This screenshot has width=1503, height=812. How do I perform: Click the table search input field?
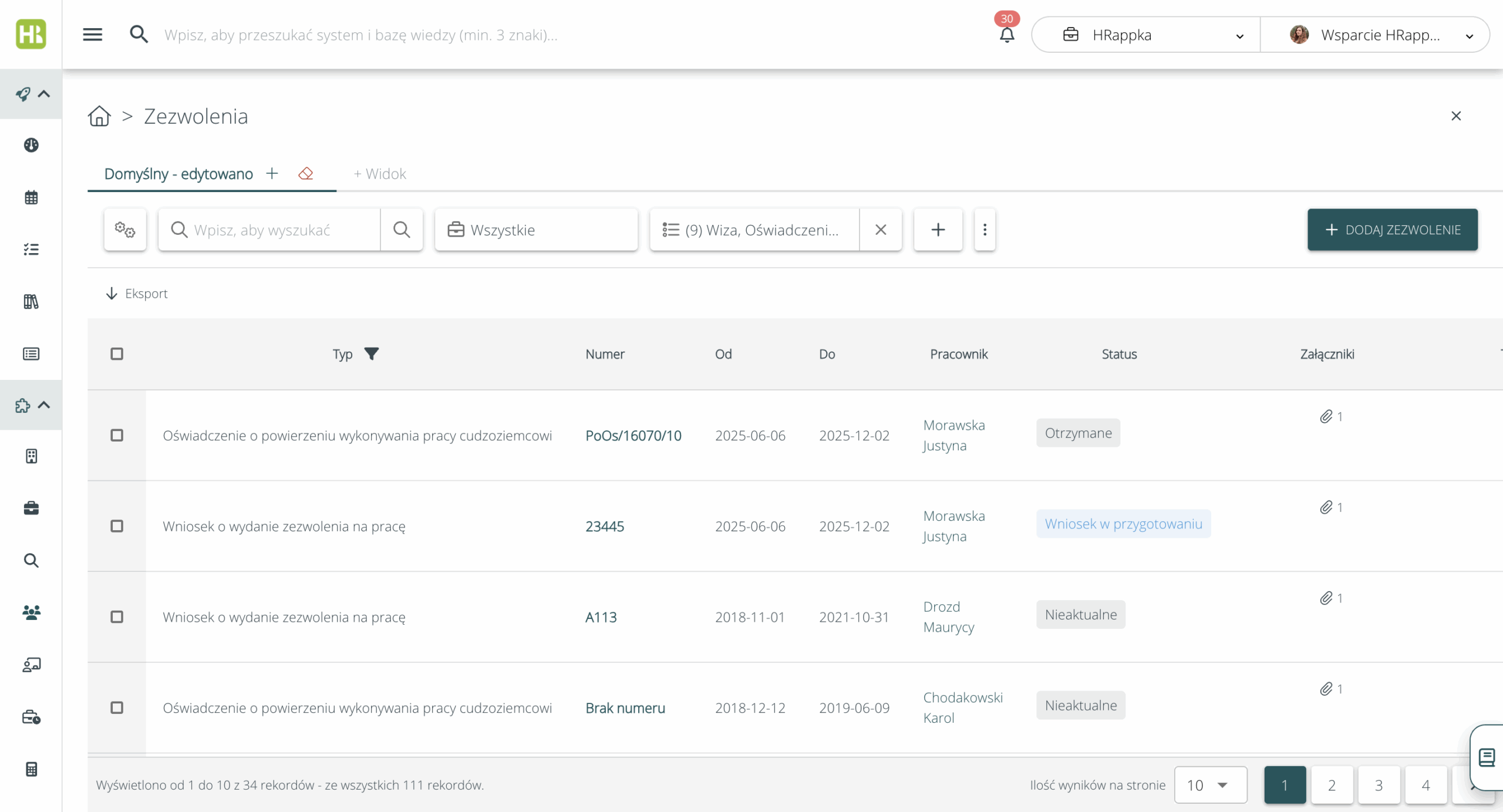point(282,230)
